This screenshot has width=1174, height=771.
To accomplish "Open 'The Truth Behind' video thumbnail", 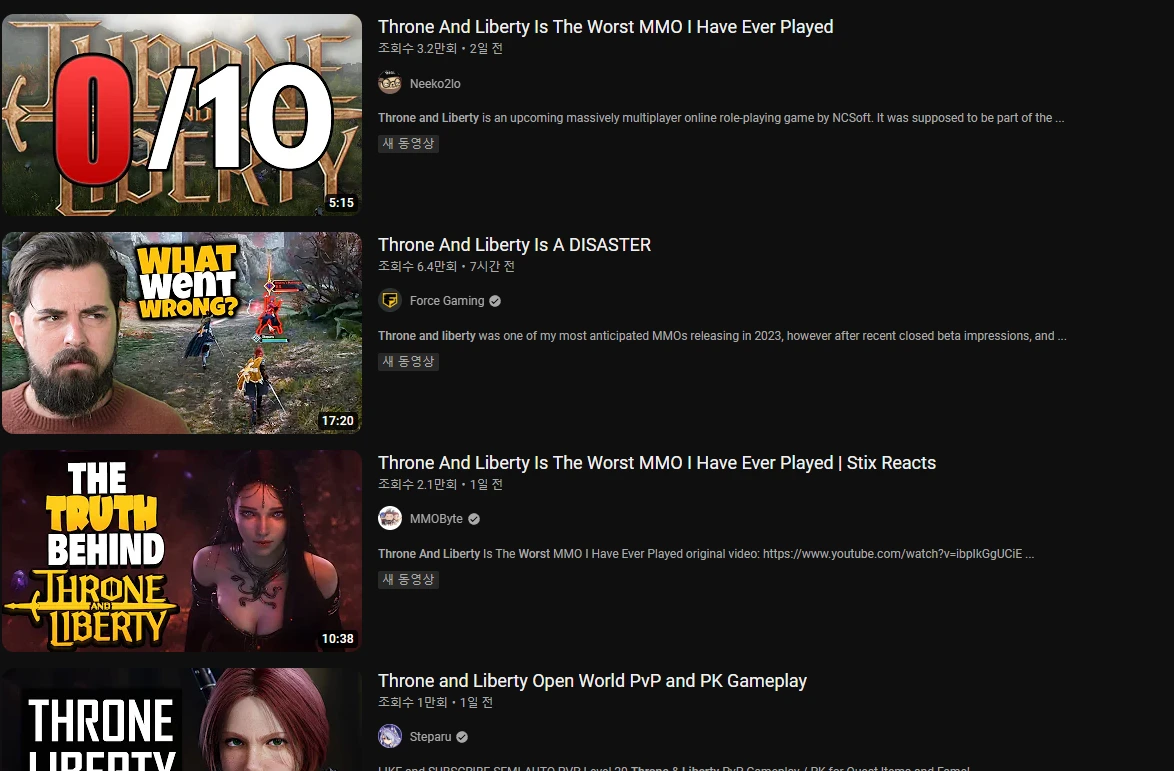I will 182,551.
